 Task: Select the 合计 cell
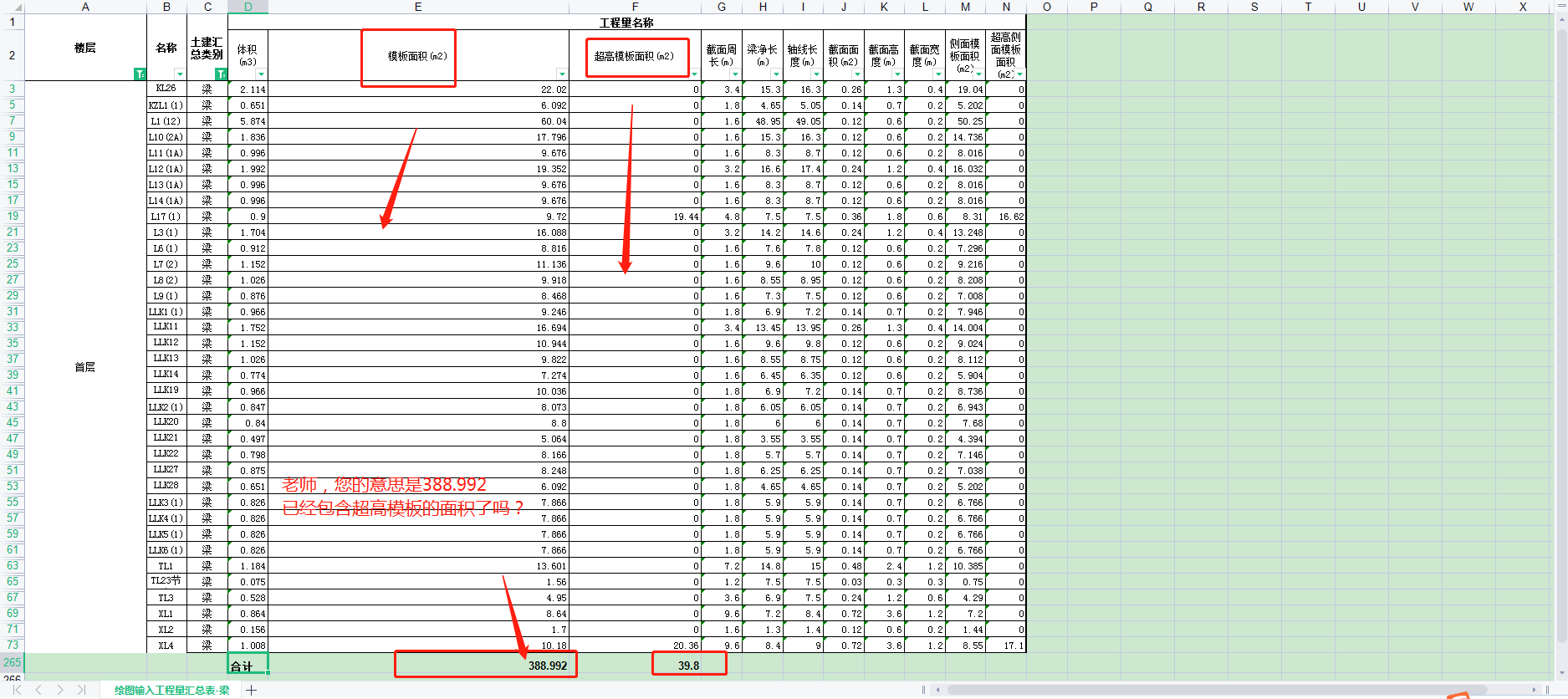(248, 665)
